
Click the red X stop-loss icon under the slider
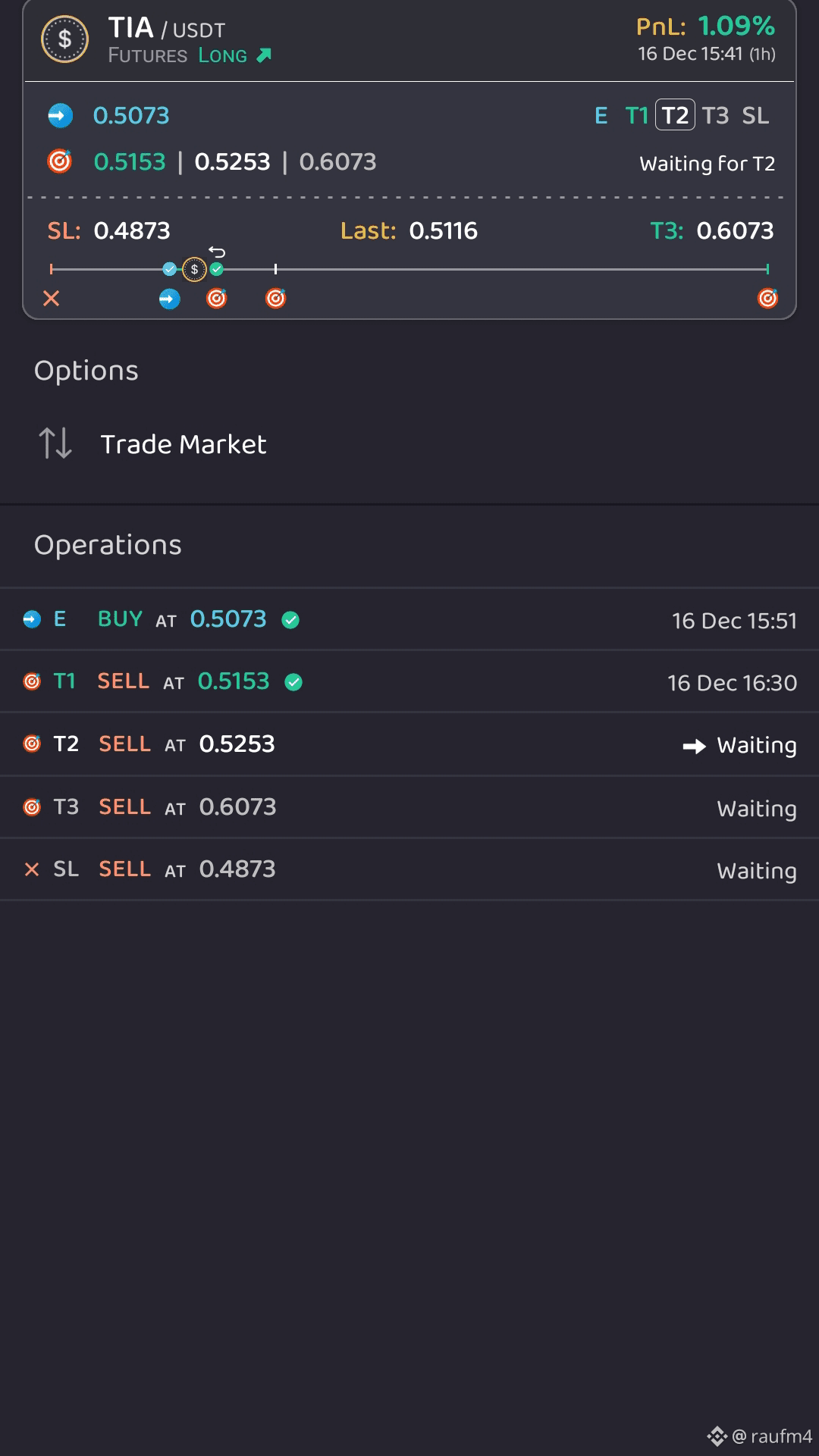(50, 298)
